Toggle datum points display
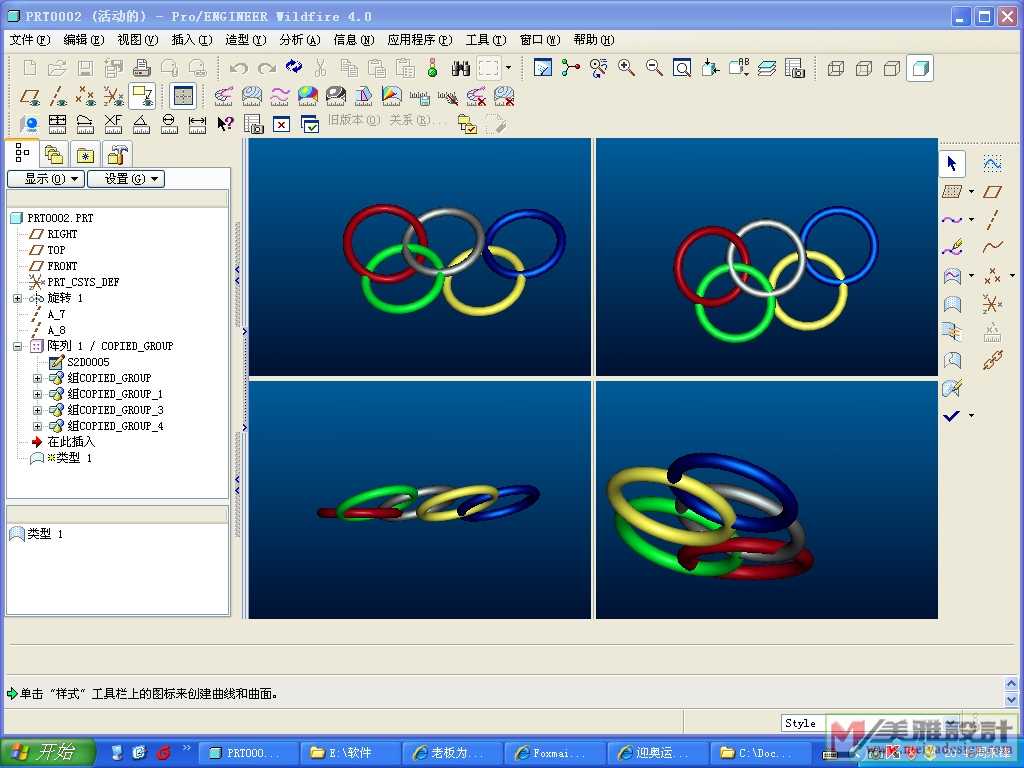This screenshot has width=1024, height=768. point(86,96)
